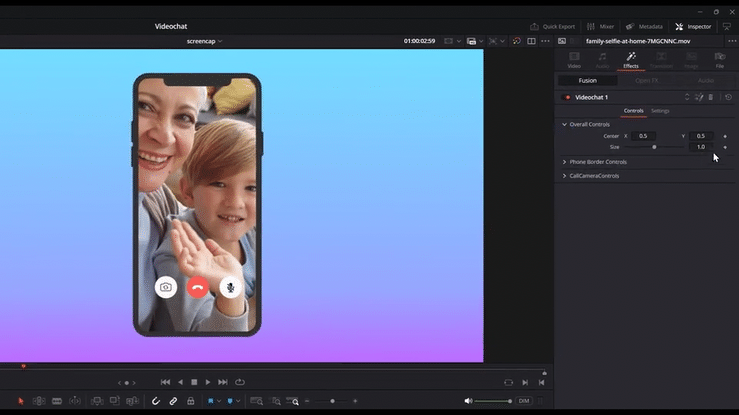Jump to first frame in viewer
739x415 pixels.
(165, 382)
